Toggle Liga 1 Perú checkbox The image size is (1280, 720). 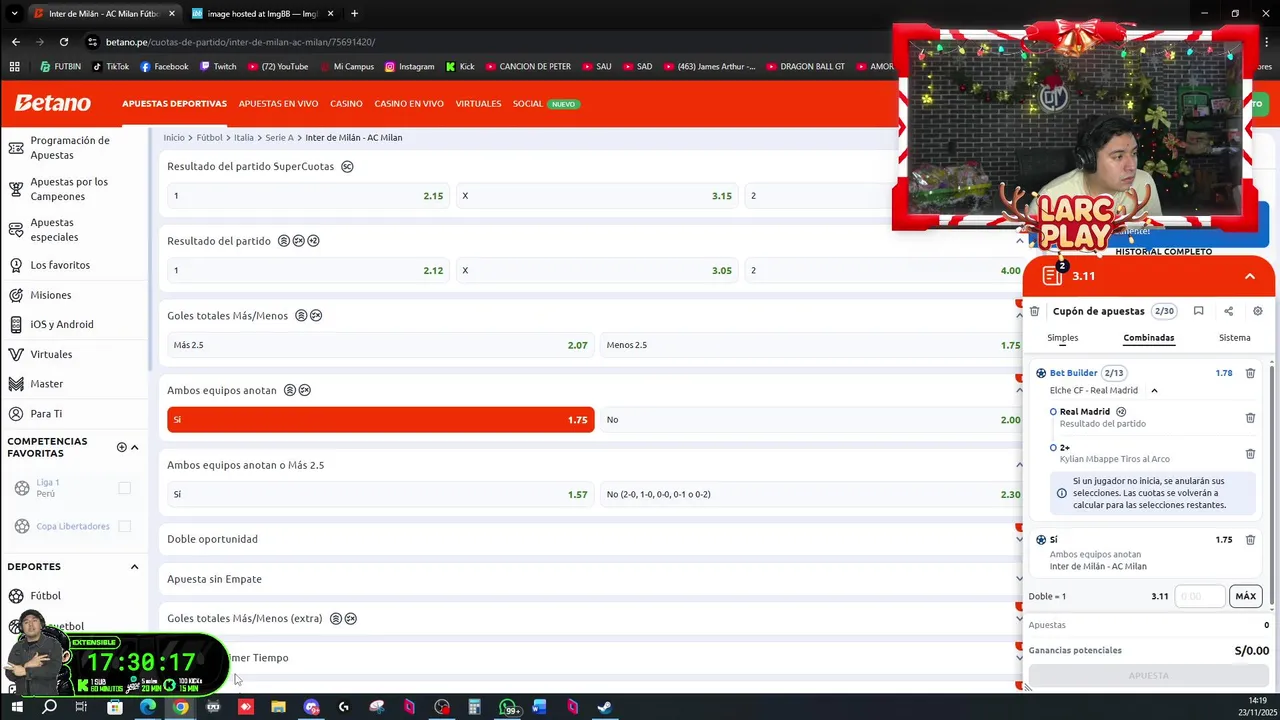tap(124, 488)
